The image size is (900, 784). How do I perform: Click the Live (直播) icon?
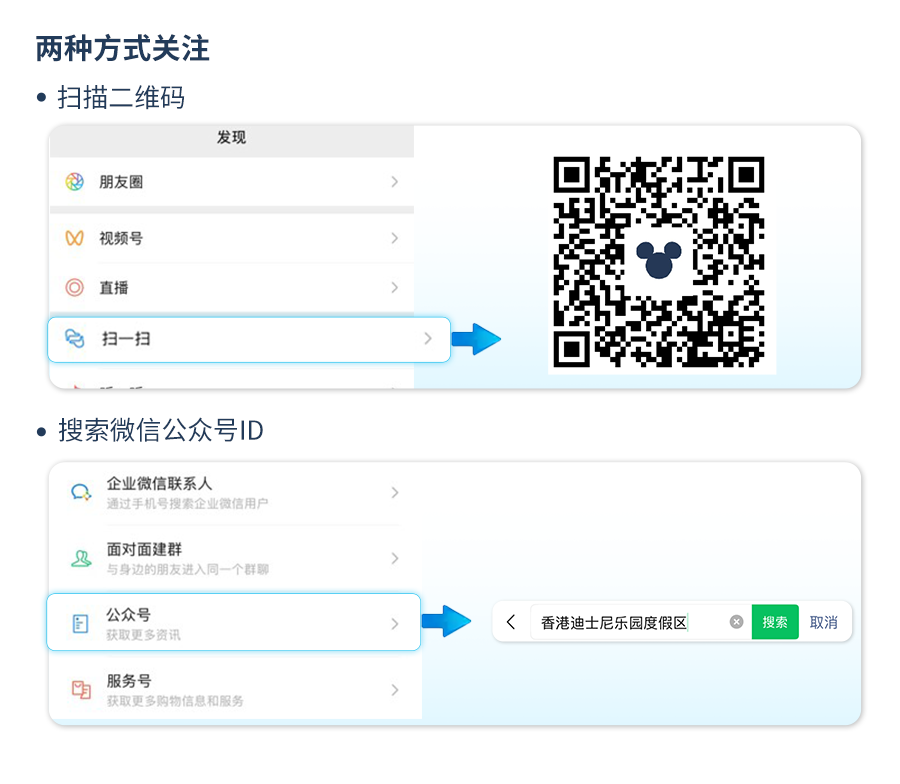[x=72, y=288]
